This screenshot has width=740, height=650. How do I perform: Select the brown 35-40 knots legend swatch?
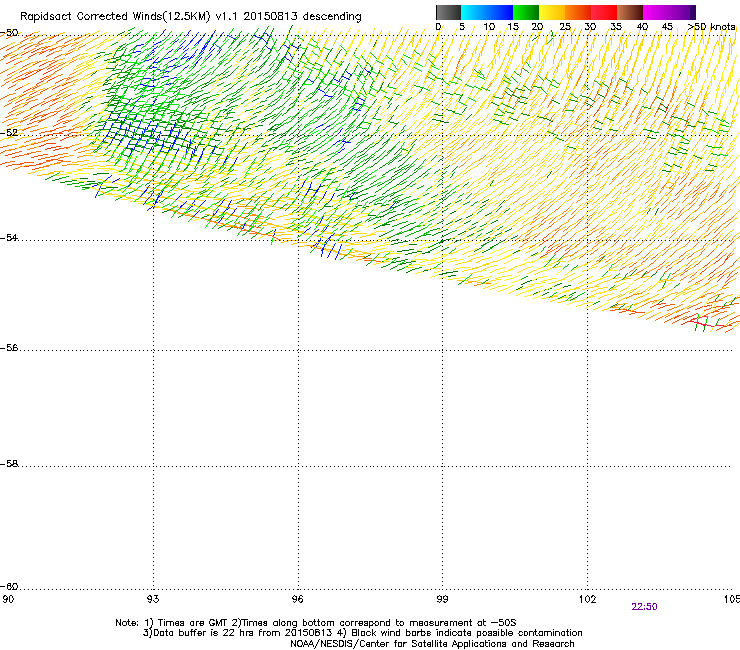coord(630,12)
